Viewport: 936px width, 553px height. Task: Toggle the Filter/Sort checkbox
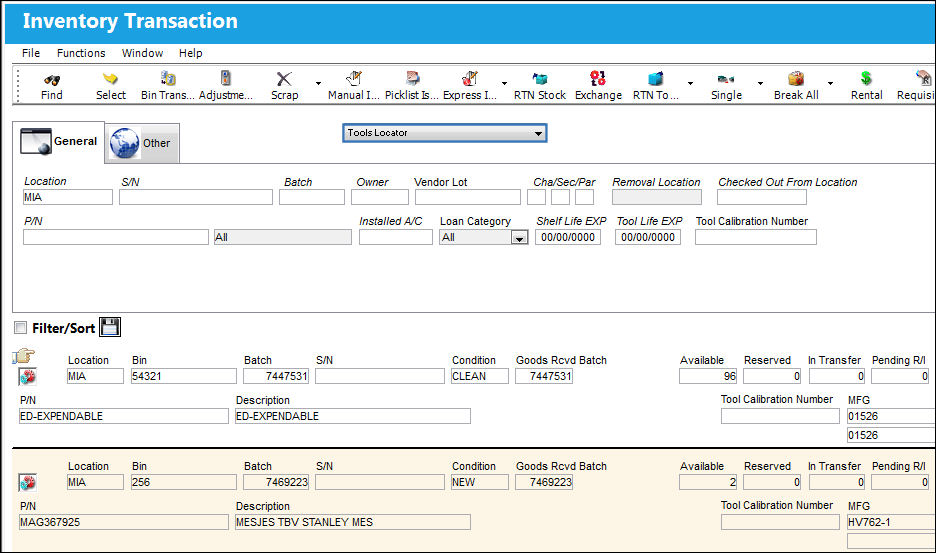pos(21,327)
